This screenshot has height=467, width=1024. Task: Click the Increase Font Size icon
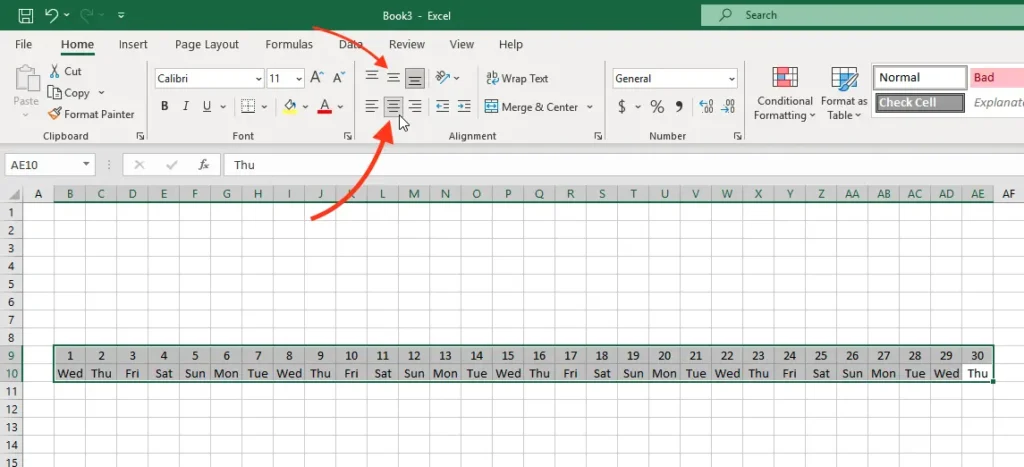click(x=317, y=78)
